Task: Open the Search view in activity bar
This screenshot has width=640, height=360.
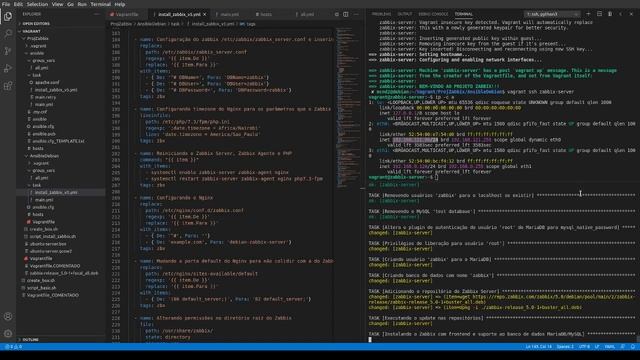Action: click(8, 33)
